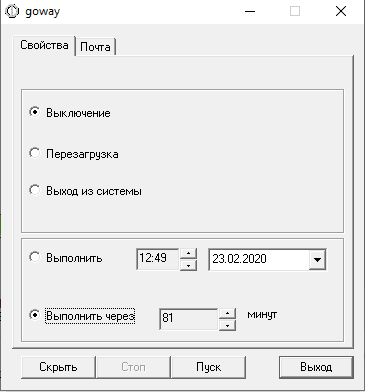Click inside the 23.02.2020 date field
Image resolution: width=365 pixels, height=392 pixels.
pos(258,259)
